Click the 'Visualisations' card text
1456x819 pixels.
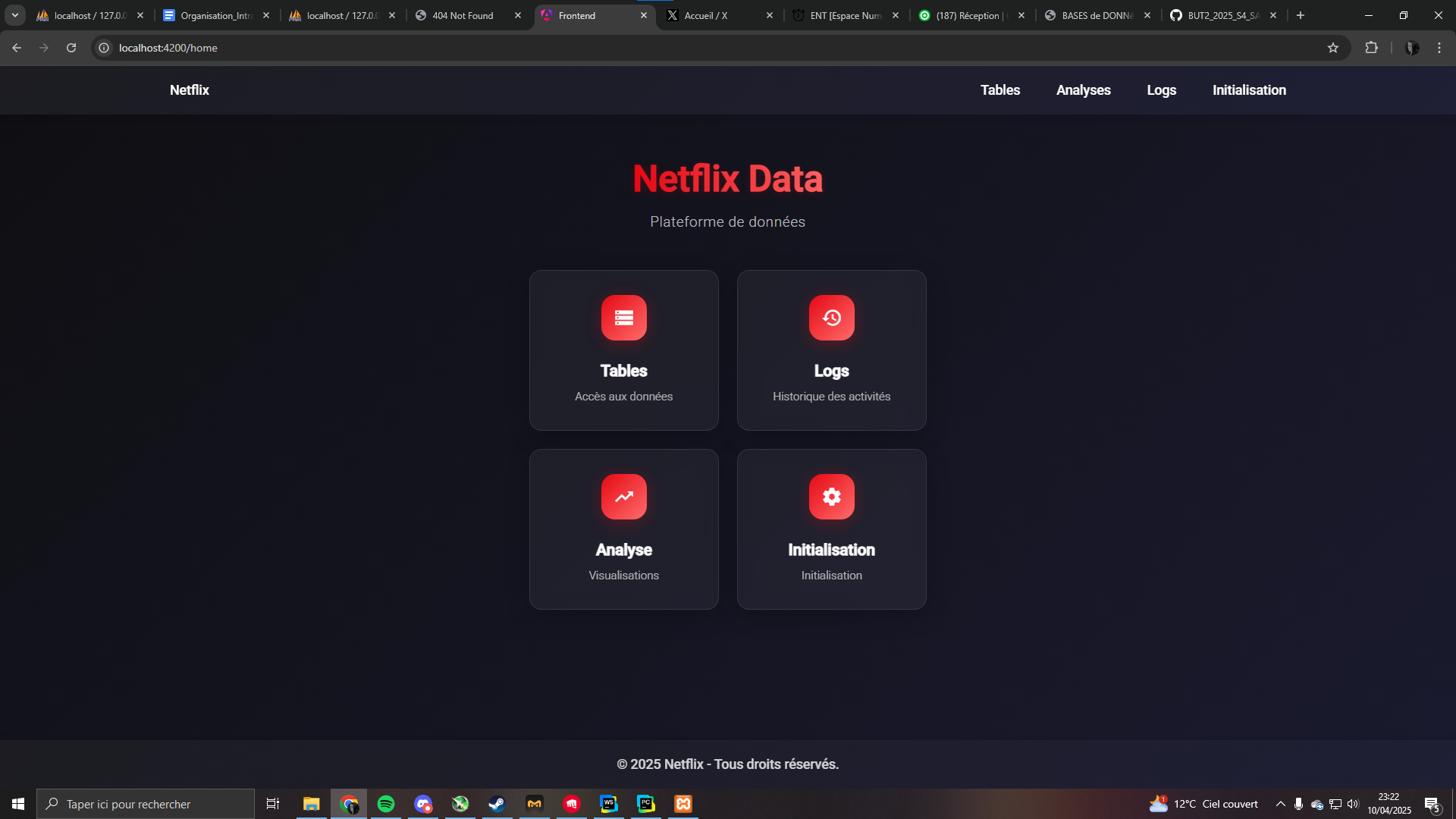click(624, 576)
